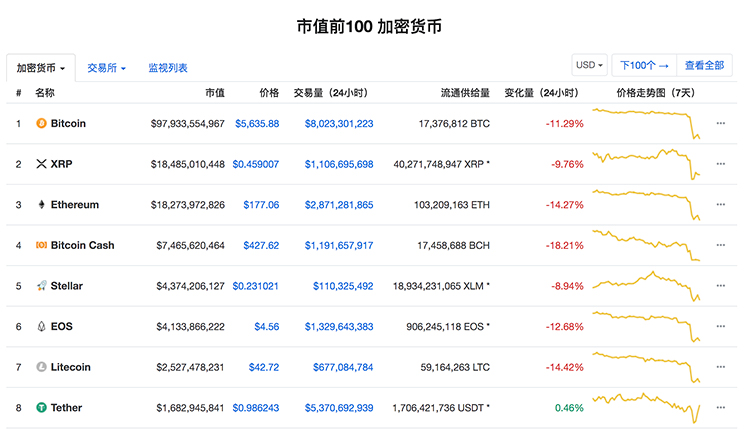Viewport: 750px width, 429px height.
Task: Click the 查看全部 button
Action: [704, 66]
